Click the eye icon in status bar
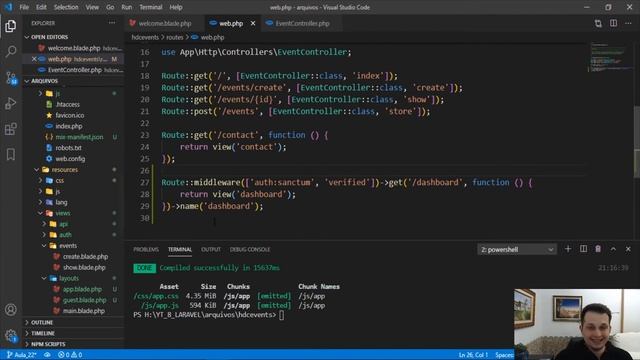The image size is (640, 360). (47, 355)
